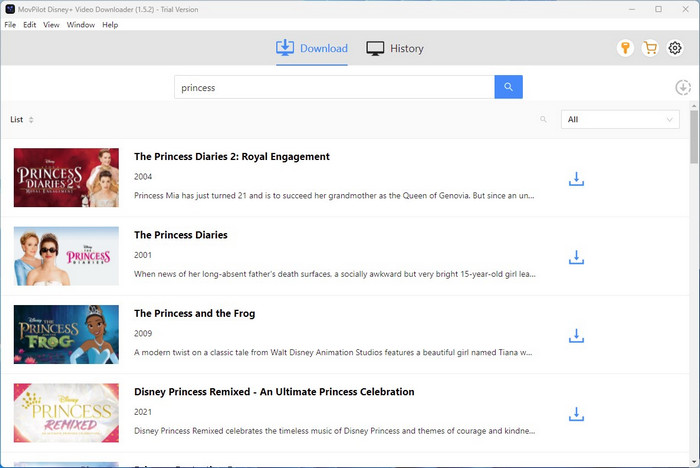Select Princess Diaries 2 poster thumbnail
Image resolution: width=700 pixels, height=468 pixels.
66,177
